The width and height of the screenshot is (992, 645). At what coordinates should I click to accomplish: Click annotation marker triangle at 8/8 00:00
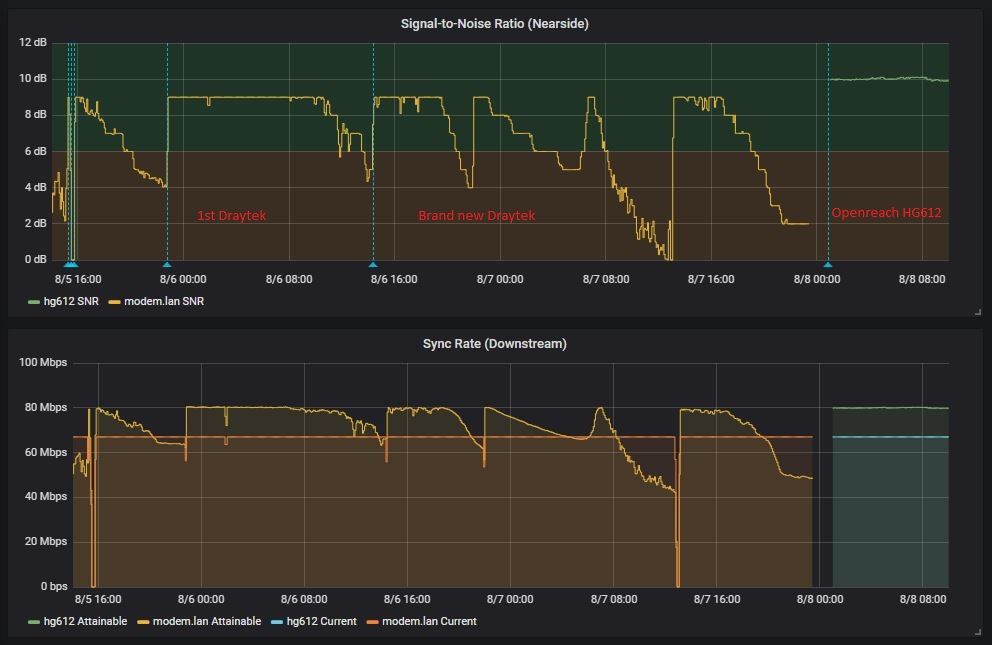827,265
